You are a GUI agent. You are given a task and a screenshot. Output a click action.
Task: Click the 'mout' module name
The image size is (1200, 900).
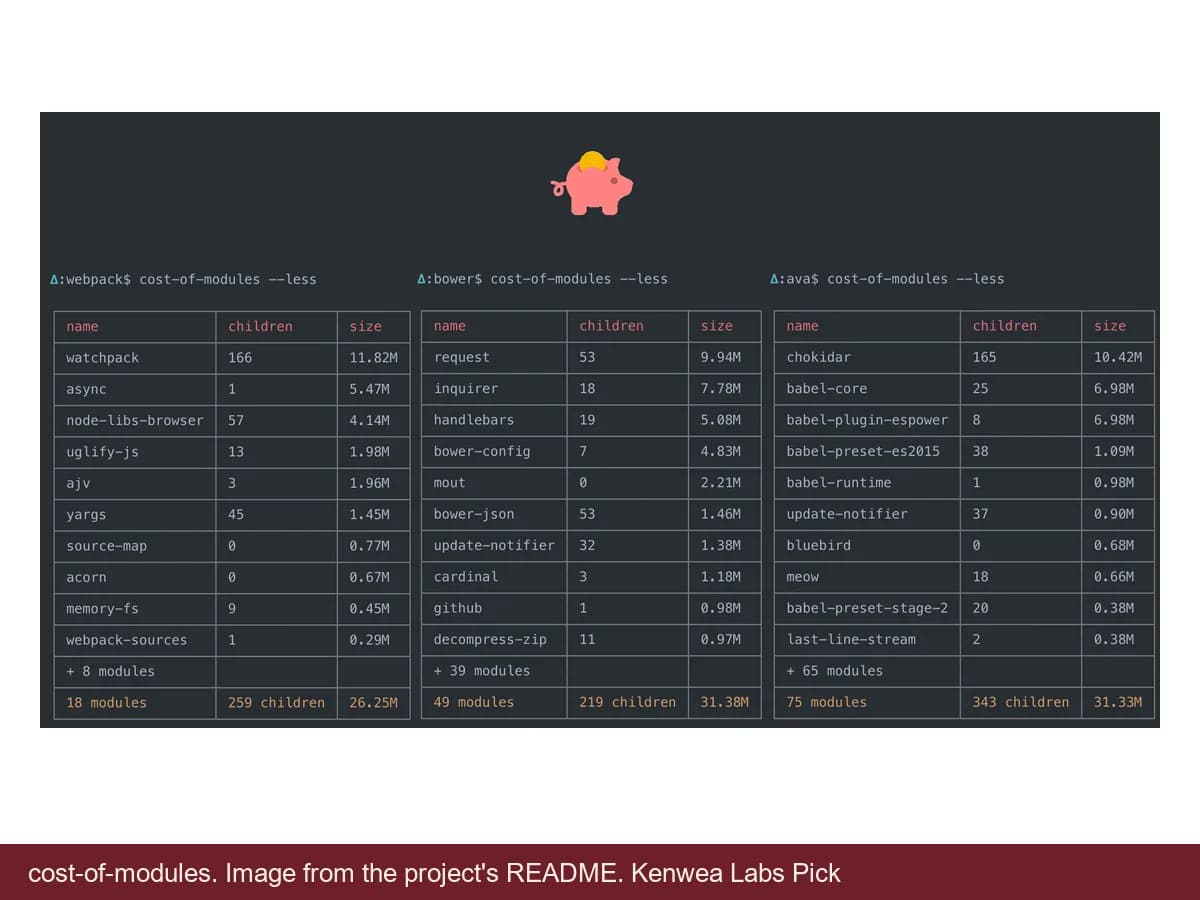click(x=450, y=482)
